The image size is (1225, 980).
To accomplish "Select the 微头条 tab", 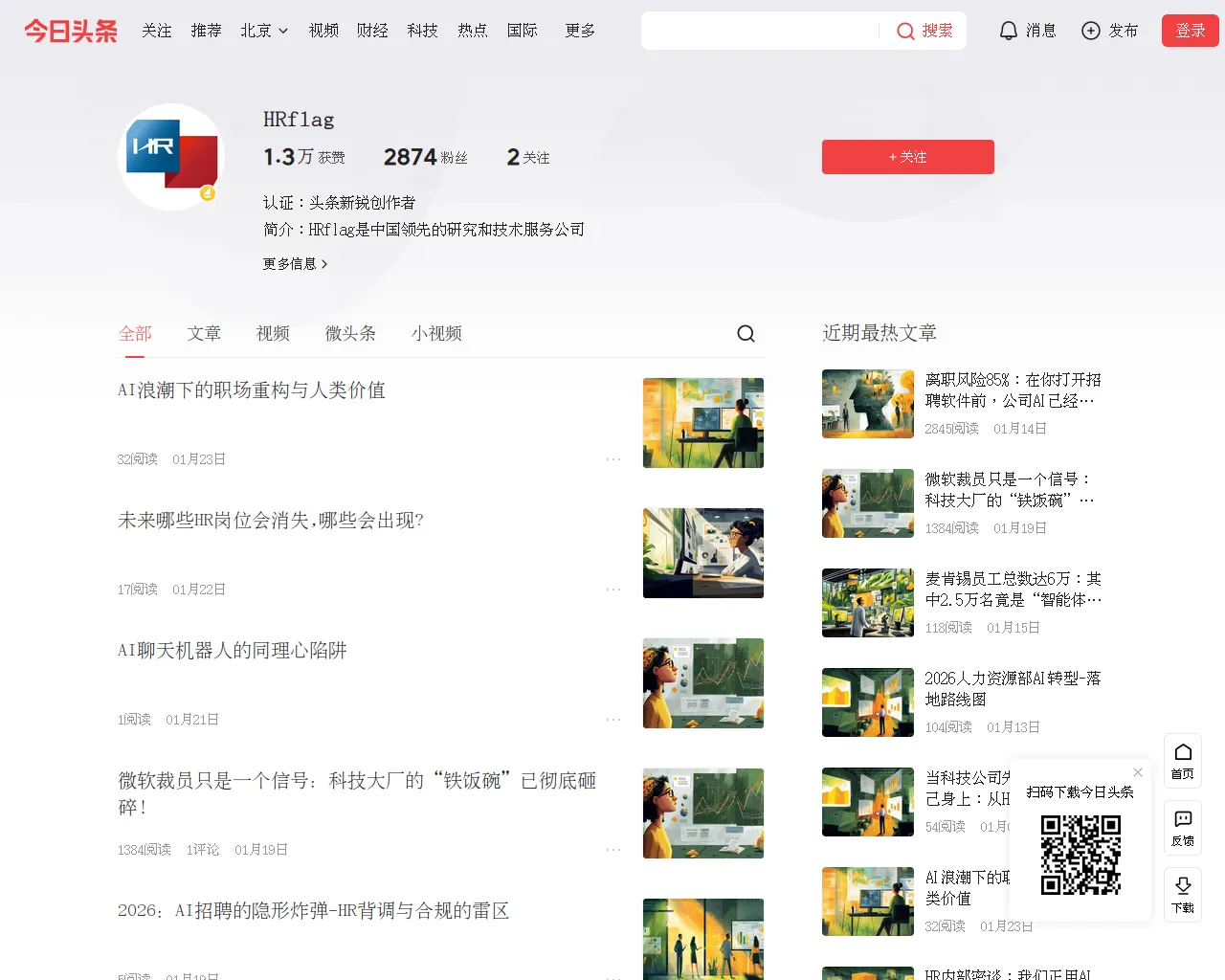I will (350, 333).
